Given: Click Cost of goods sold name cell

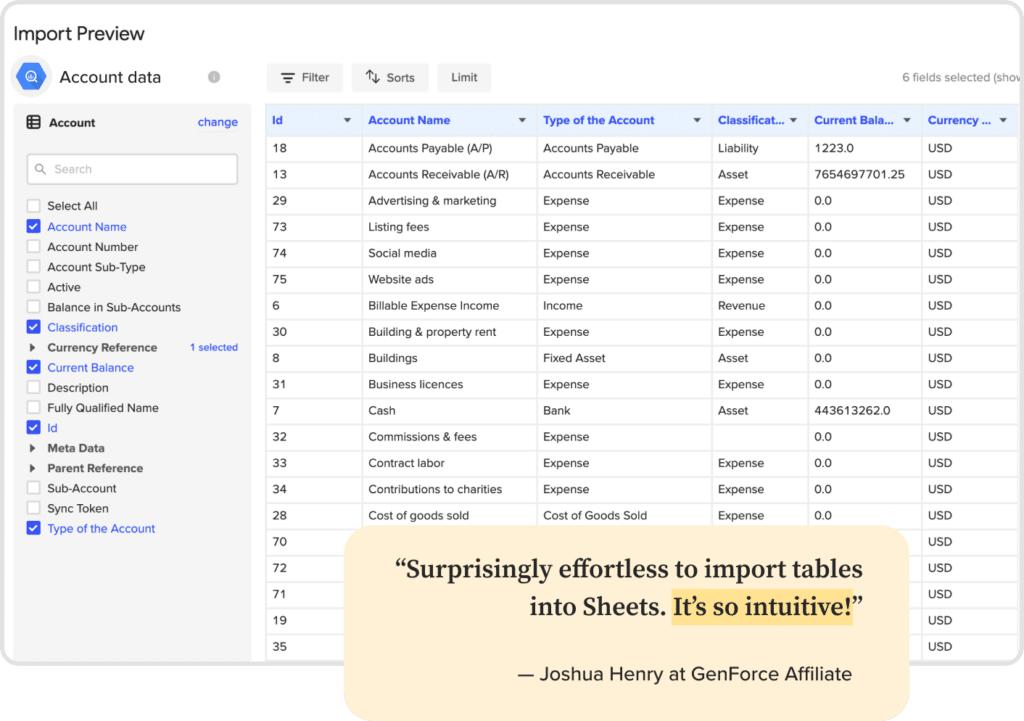Looking at the screenshot, I should tap(449, 515).
